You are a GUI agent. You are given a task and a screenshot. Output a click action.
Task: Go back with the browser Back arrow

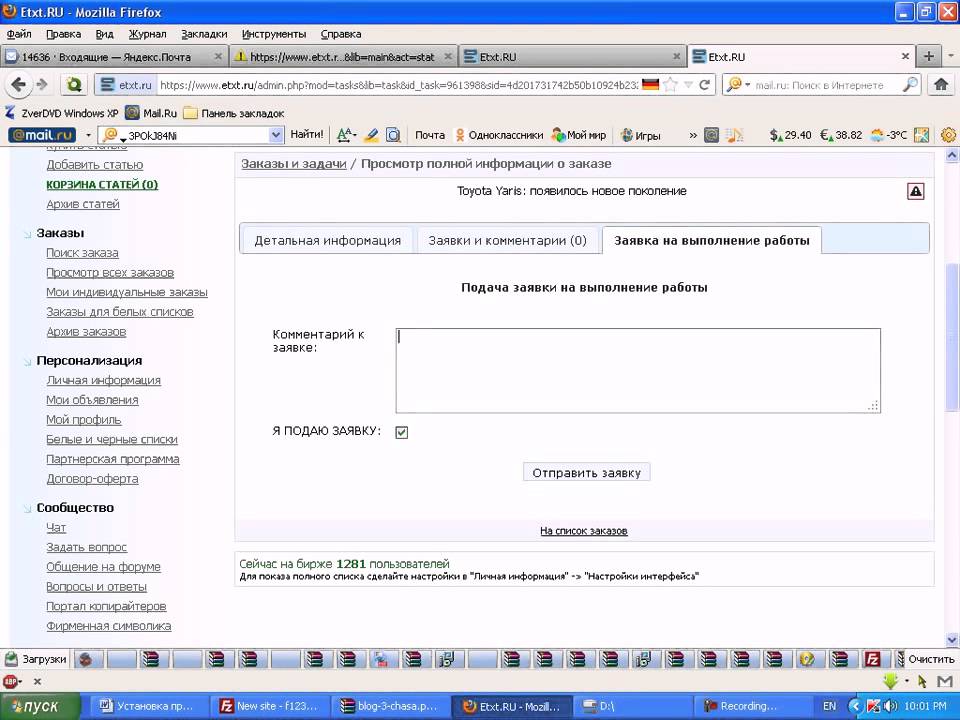coord(18,84)
